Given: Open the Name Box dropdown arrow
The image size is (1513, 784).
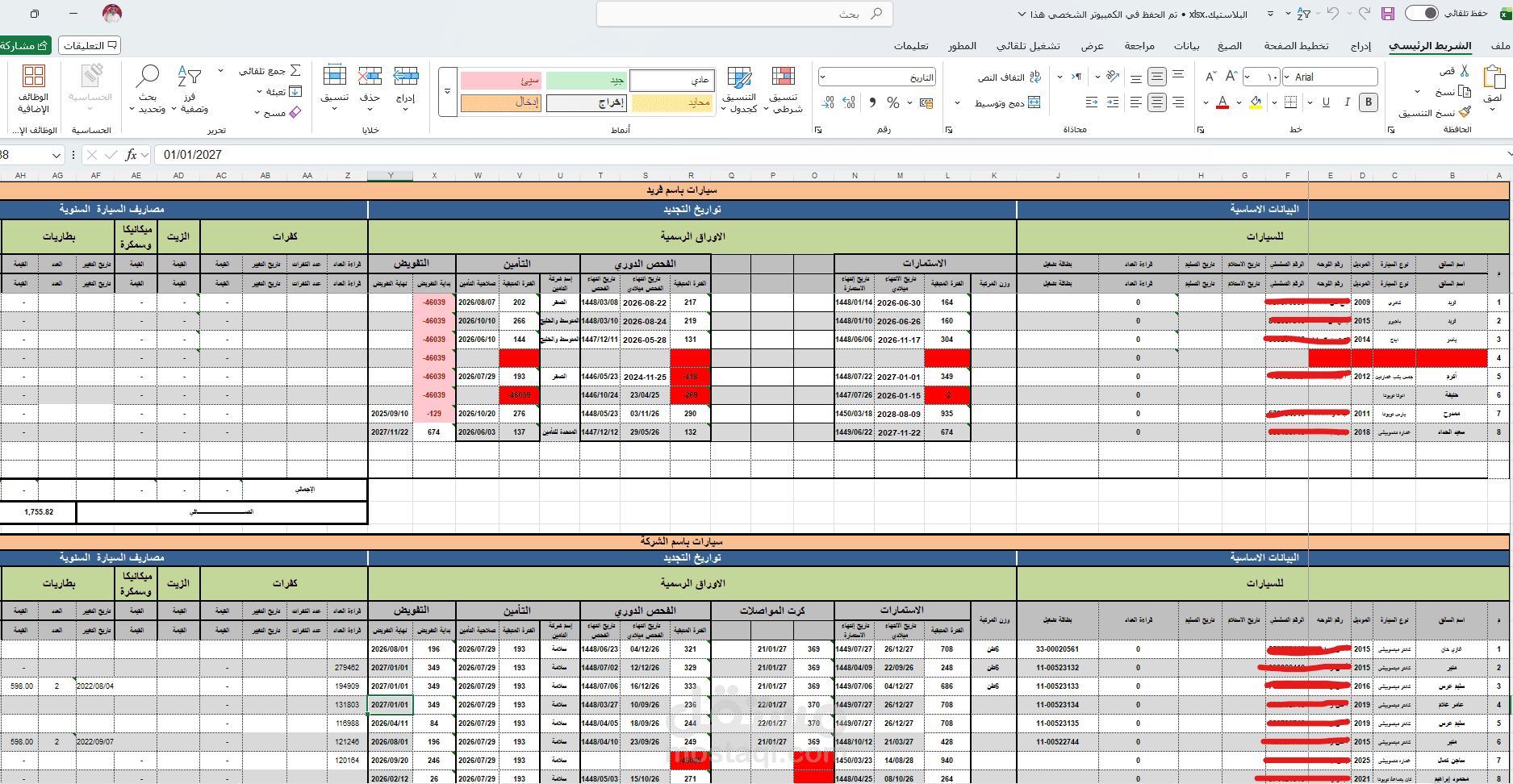Looking at the screenshot, I should [56, 155].
